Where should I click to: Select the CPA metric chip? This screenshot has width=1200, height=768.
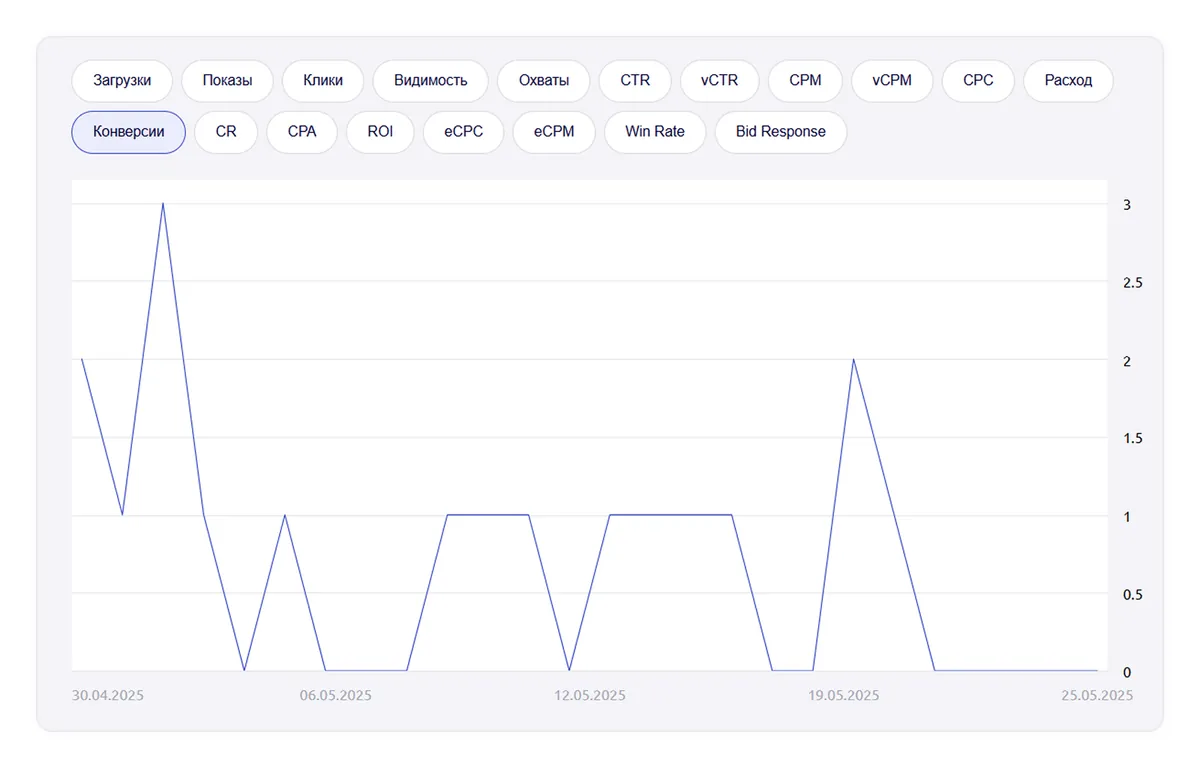pyautogui.click(x=302, y=132)
